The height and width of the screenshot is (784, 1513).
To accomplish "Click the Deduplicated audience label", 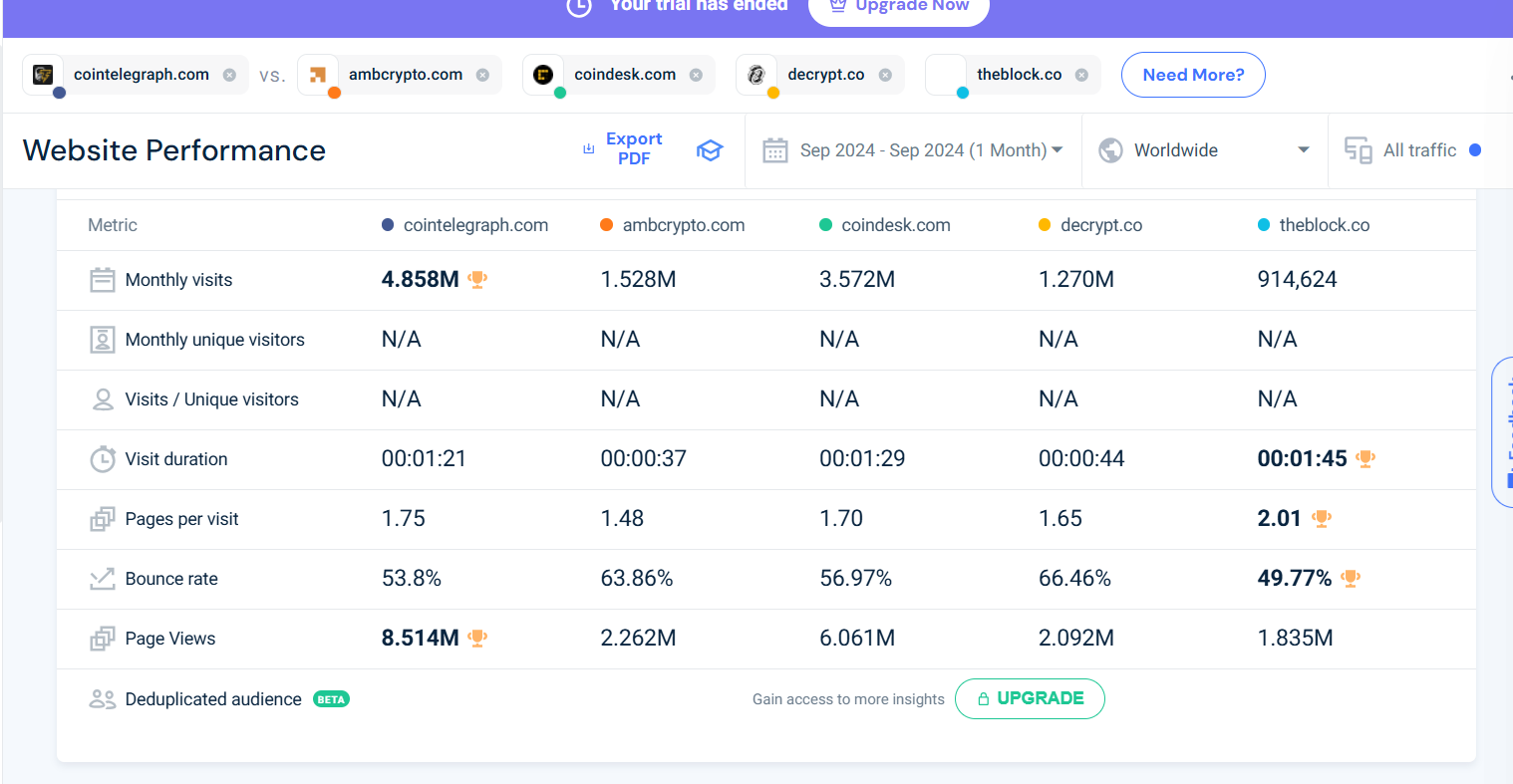I will (213, 699).
